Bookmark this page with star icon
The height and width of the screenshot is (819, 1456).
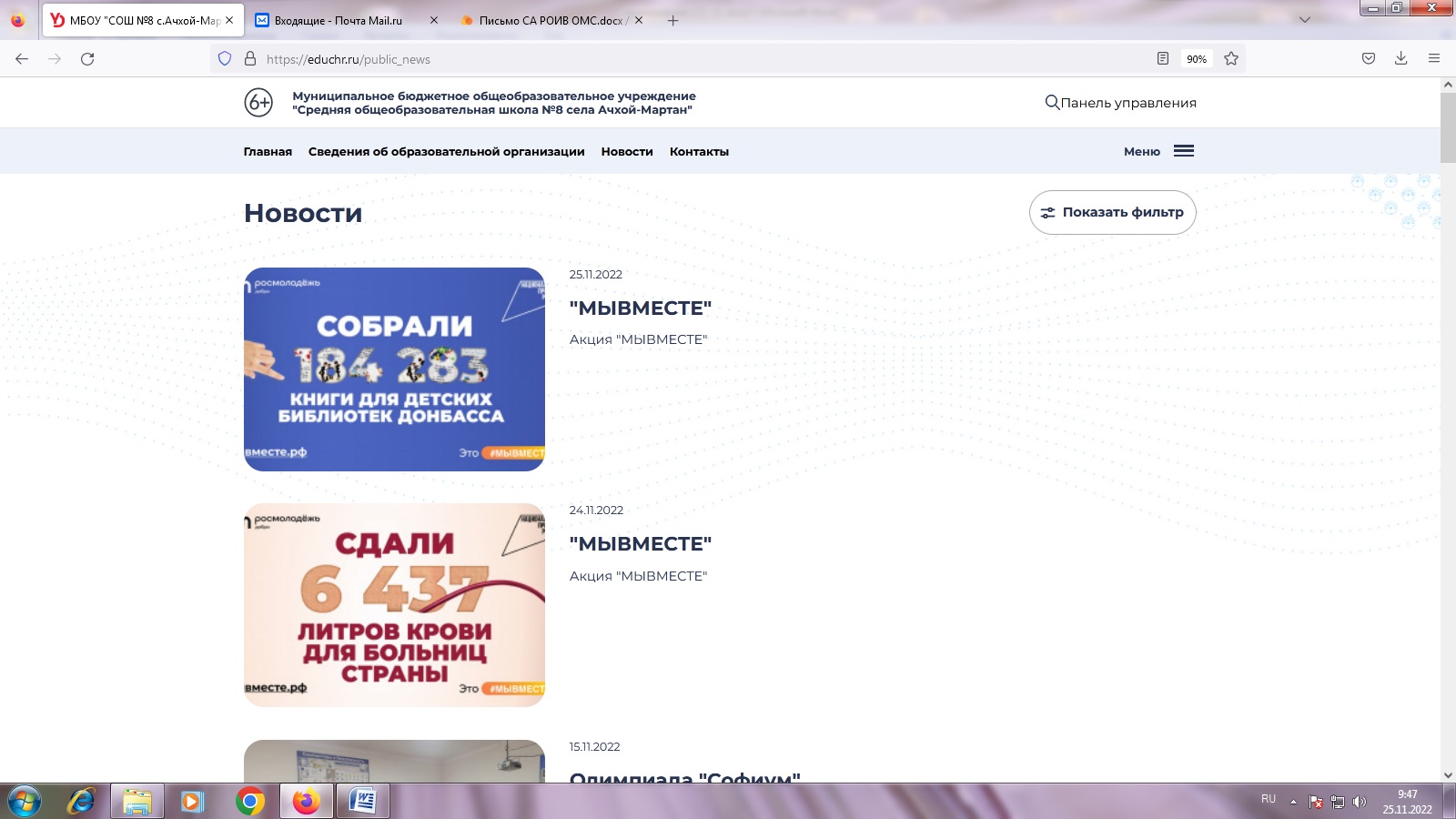[1231, 59]
